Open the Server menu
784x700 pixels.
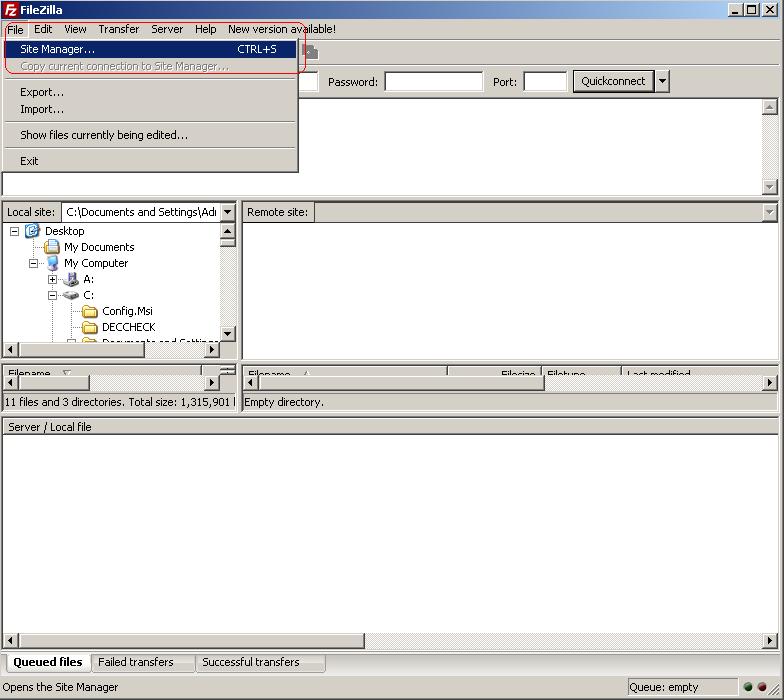(x=167, y=29)
